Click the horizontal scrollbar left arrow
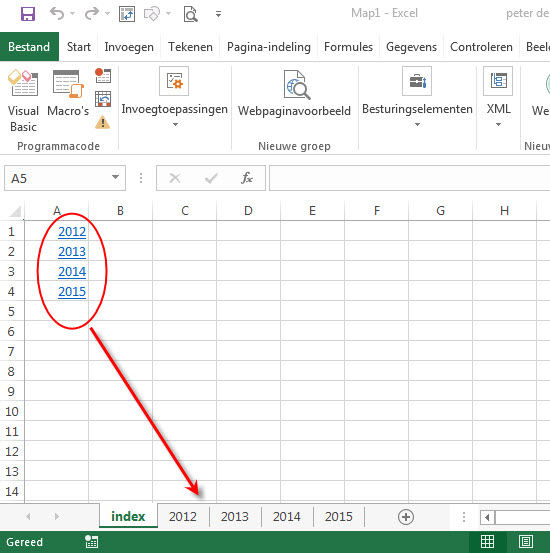Image resolution: width=550 pixels, height=553 pixels. pos(487,518)
